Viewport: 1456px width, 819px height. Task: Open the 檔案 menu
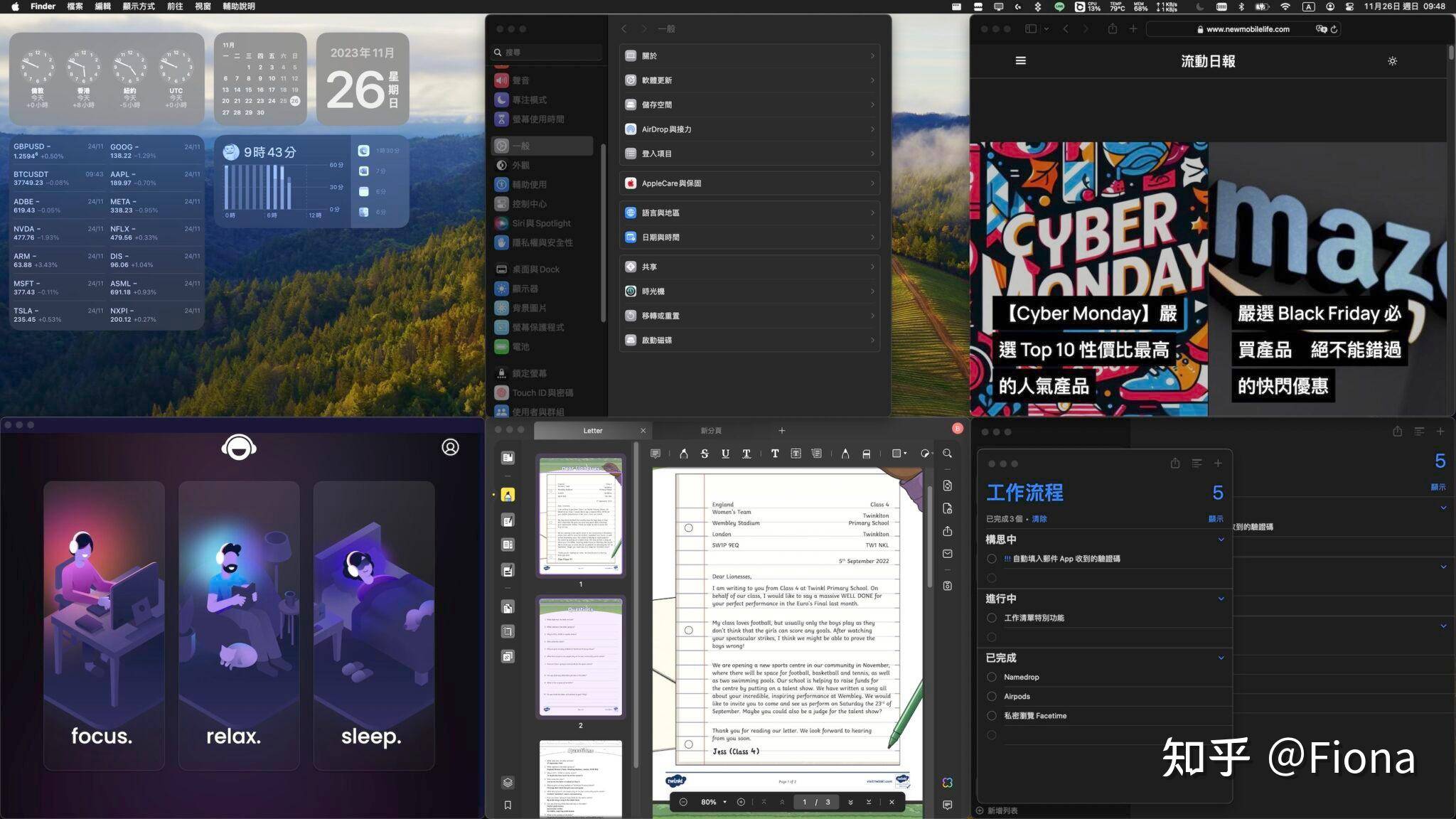point(75,6)
